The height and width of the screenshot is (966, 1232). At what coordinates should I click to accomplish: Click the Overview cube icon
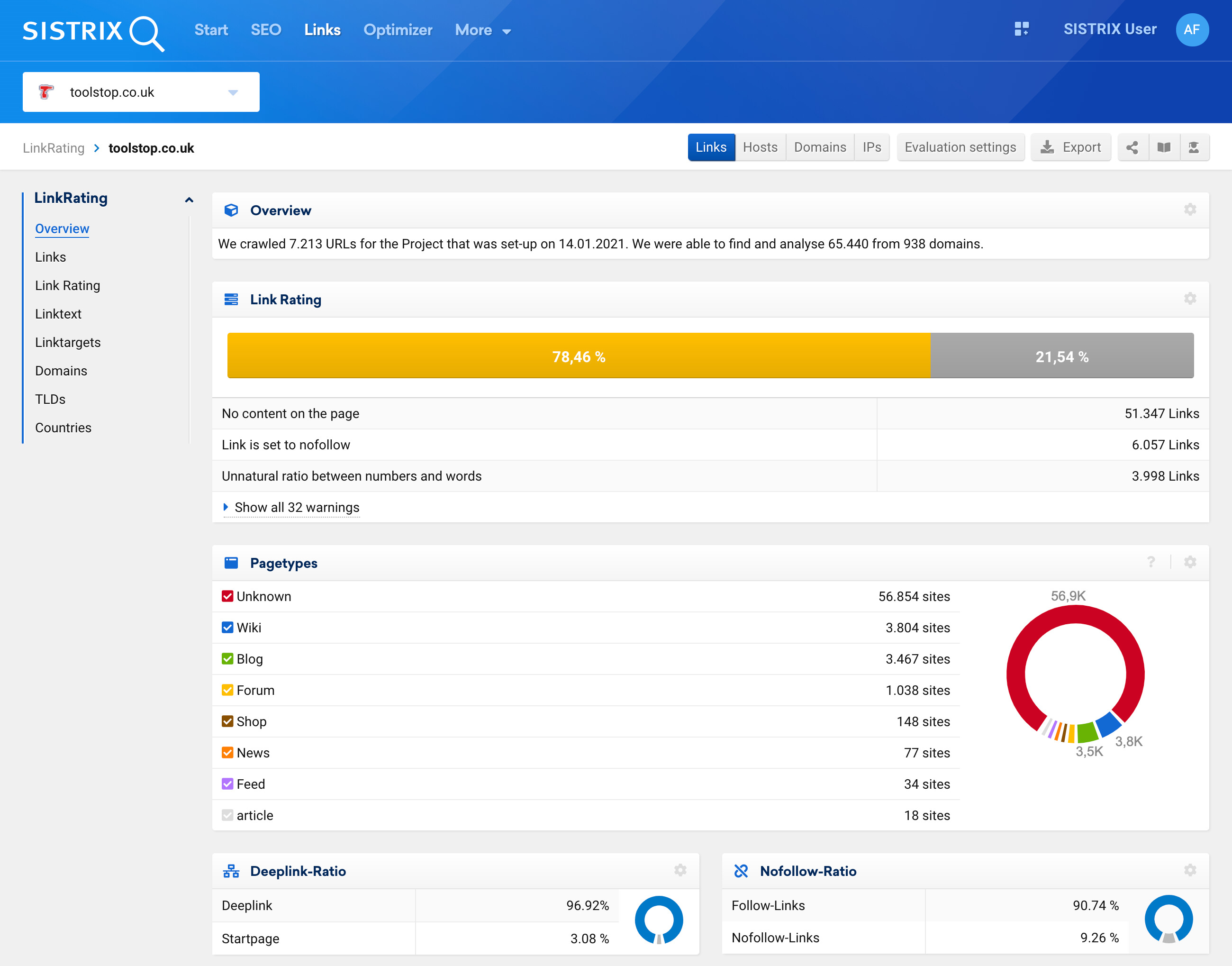pos(231,210)
